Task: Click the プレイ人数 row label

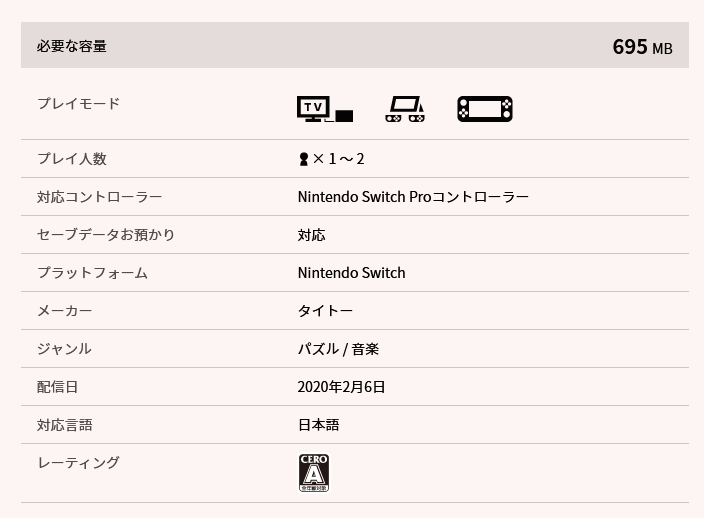Action: point(71,159)
